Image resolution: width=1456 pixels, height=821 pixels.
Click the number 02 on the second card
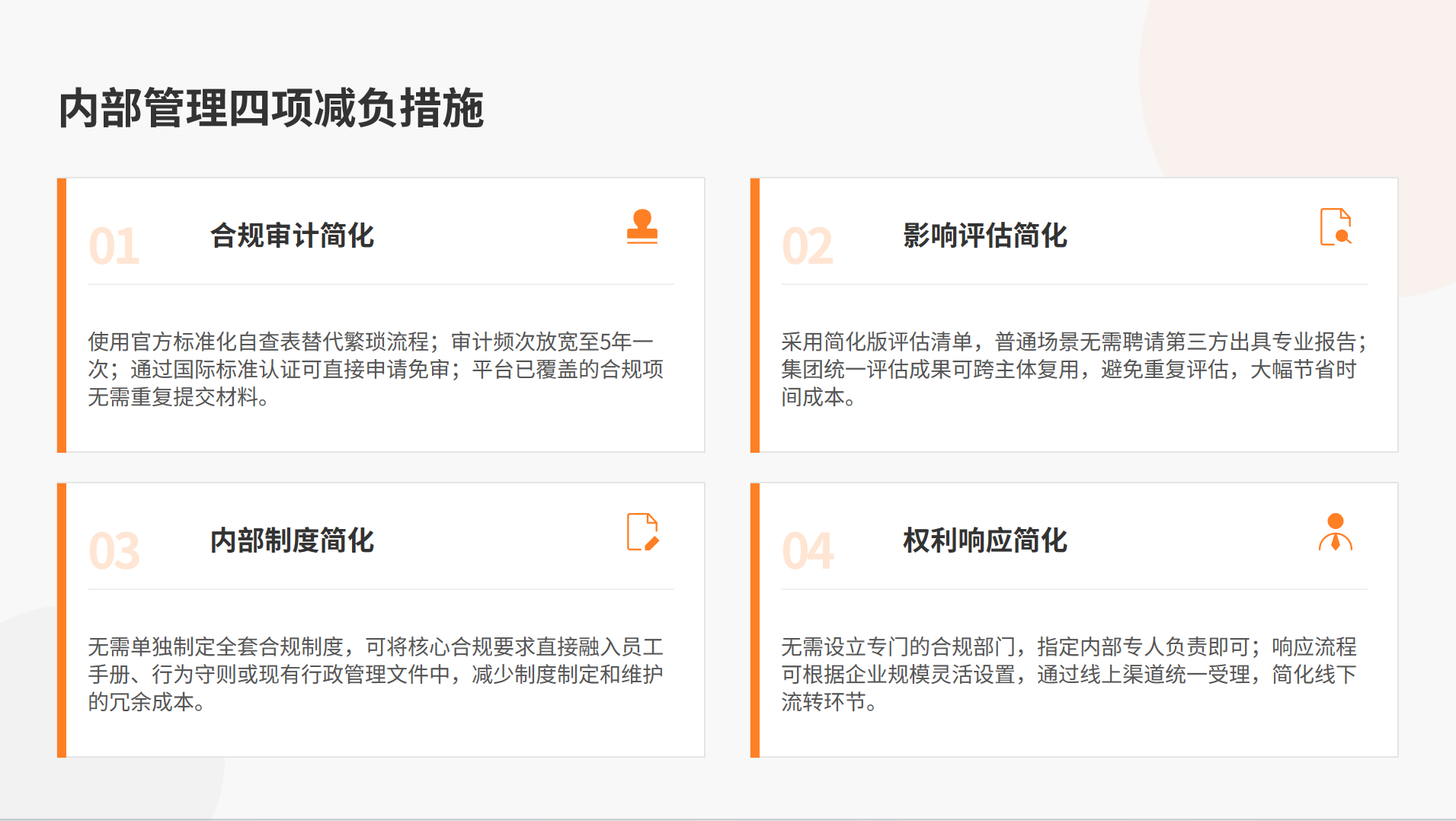pos(808,246)
